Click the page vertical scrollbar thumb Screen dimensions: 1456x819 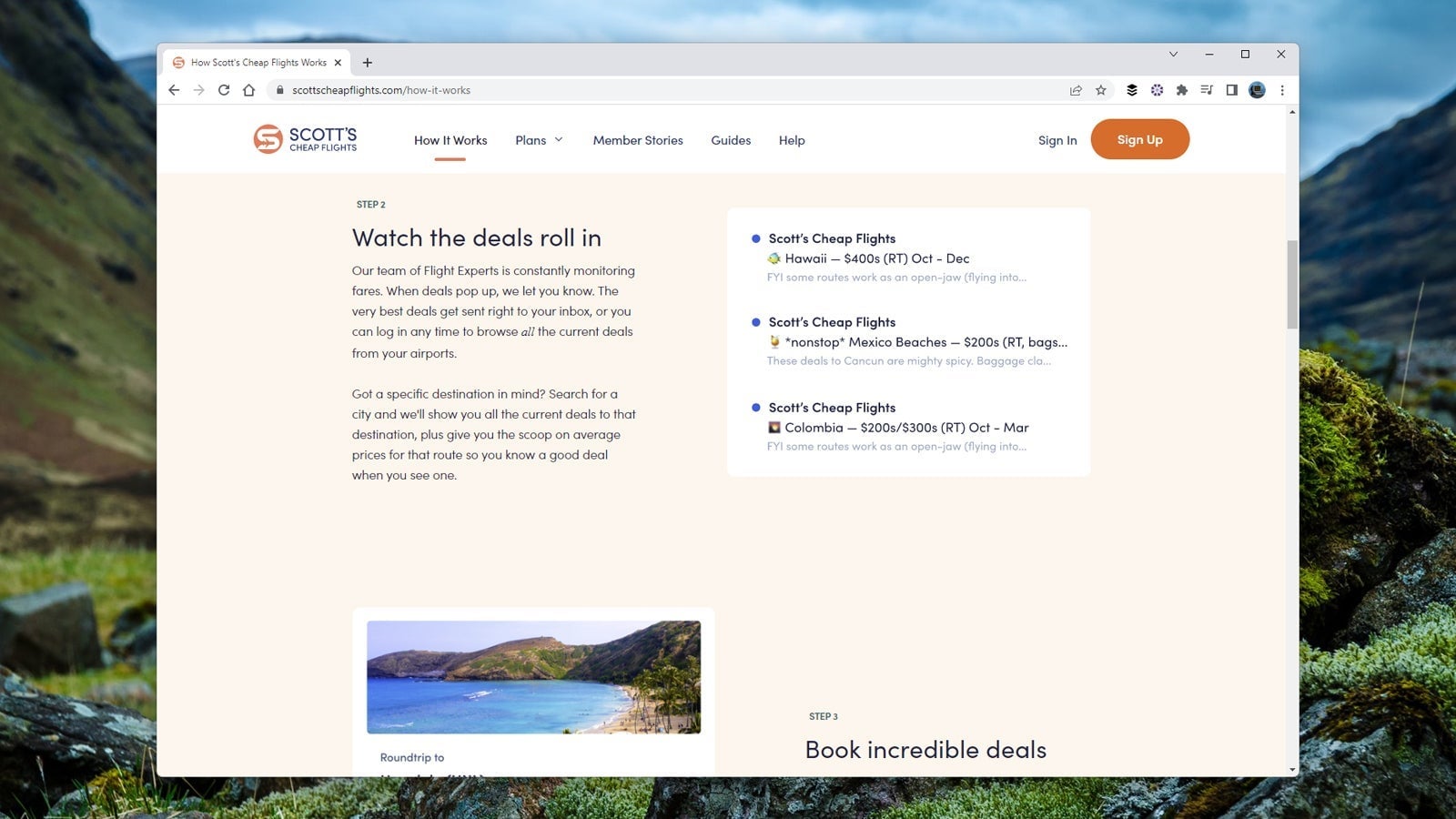pos(1292,285)
